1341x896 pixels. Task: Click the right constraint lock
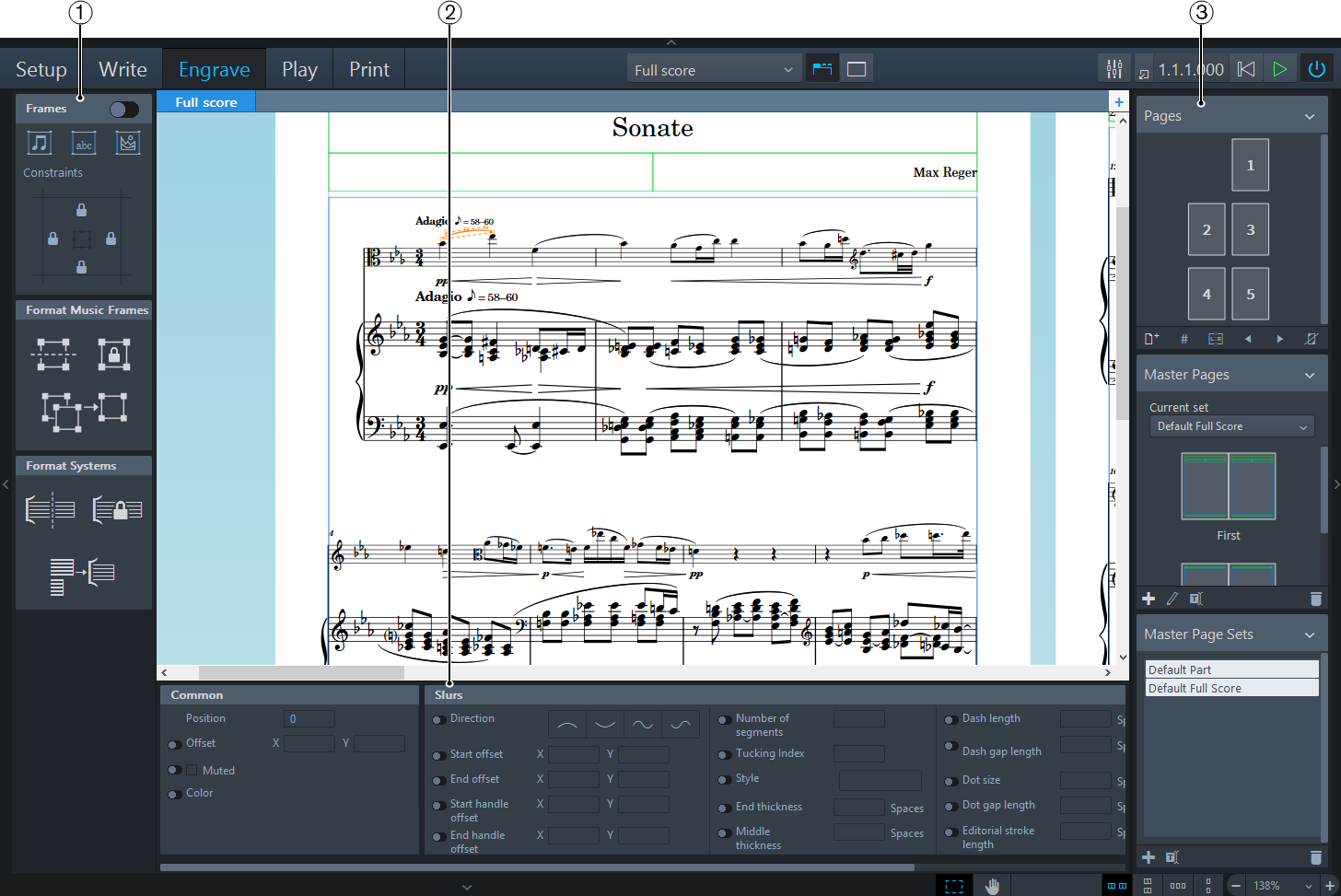[111, 239]
